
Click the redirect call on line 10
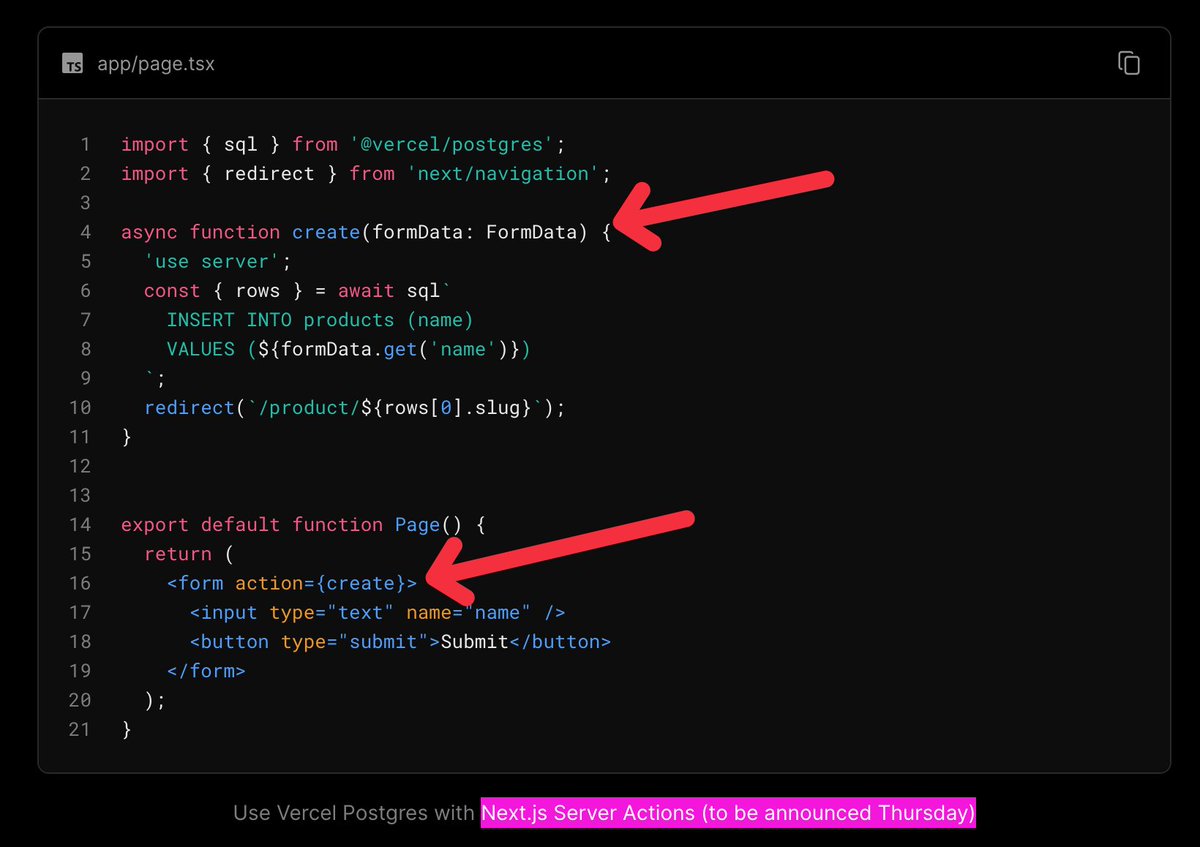(x=355, y=407)
